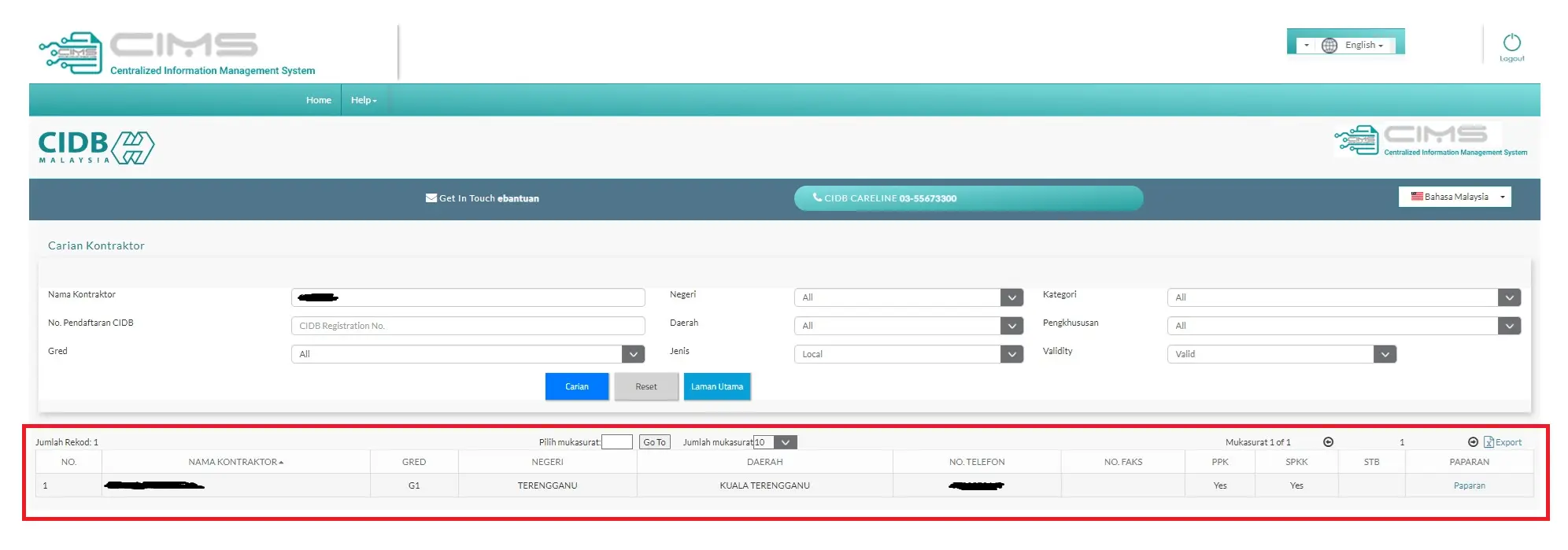The image size is (1568, 550).
Task: Click the SPKK column header
Action: (1296, 462)
